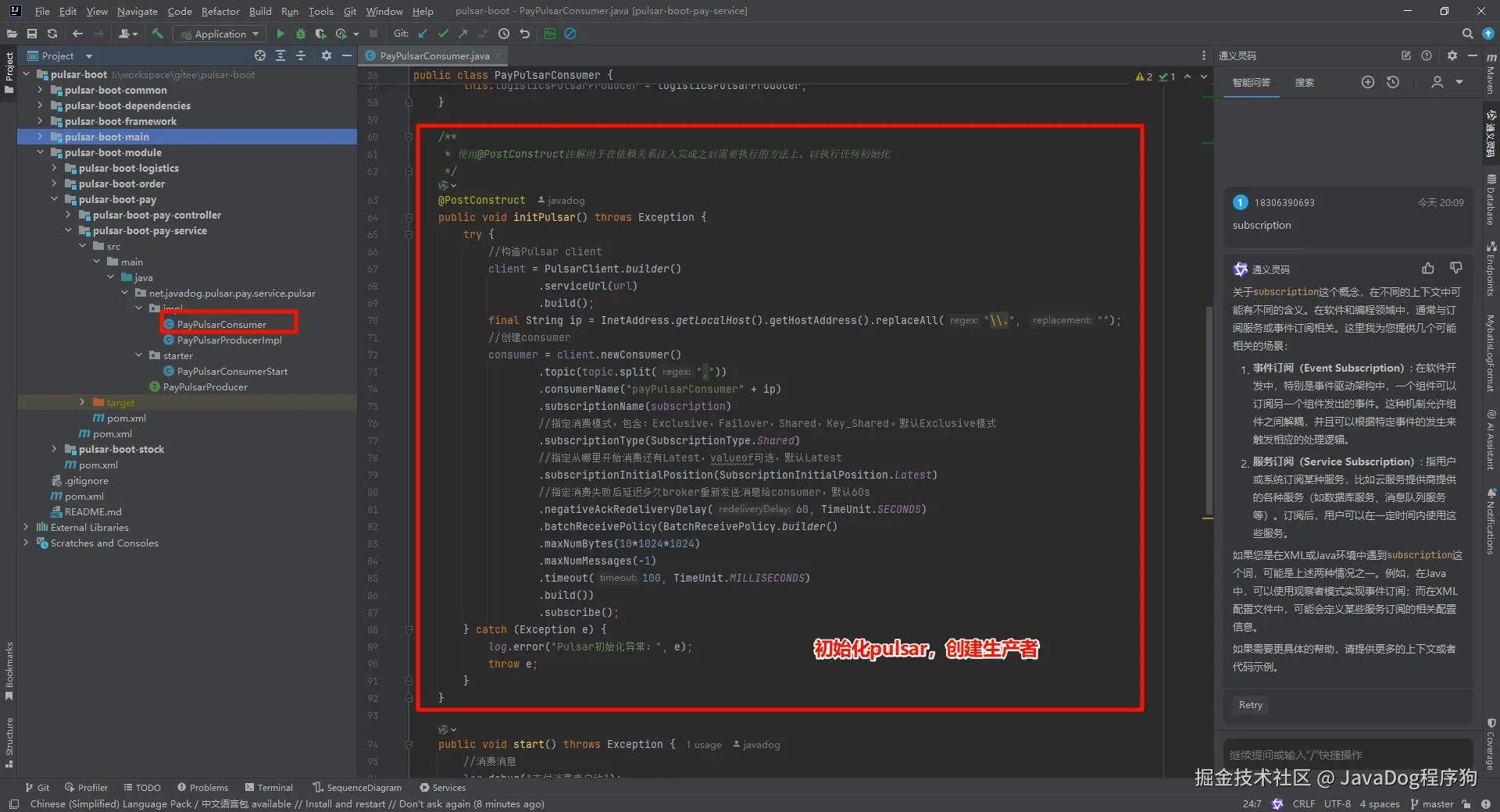Screen dimensions: 1500x812
Task: Open the Application run configuration dropdown
Action: pyautogui.click(x=220, y=34)
